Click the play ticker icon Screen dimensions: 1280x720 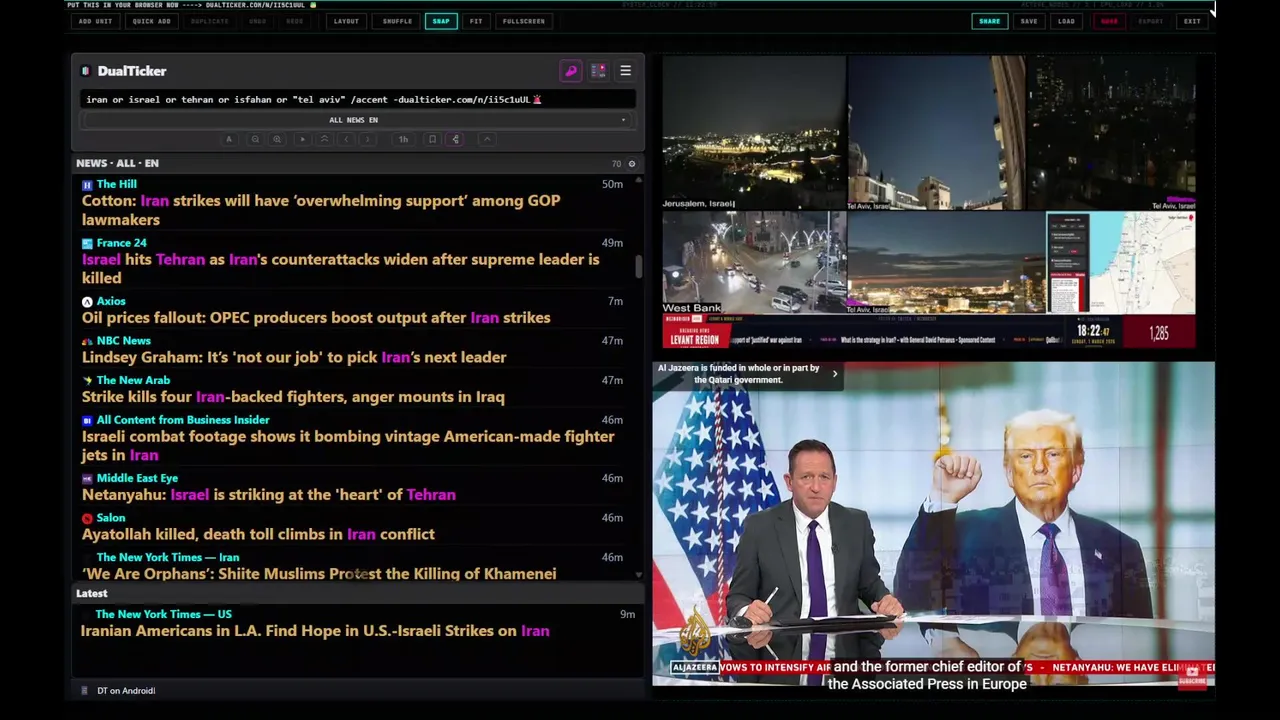pyautogui.click(x=302, y=139)
